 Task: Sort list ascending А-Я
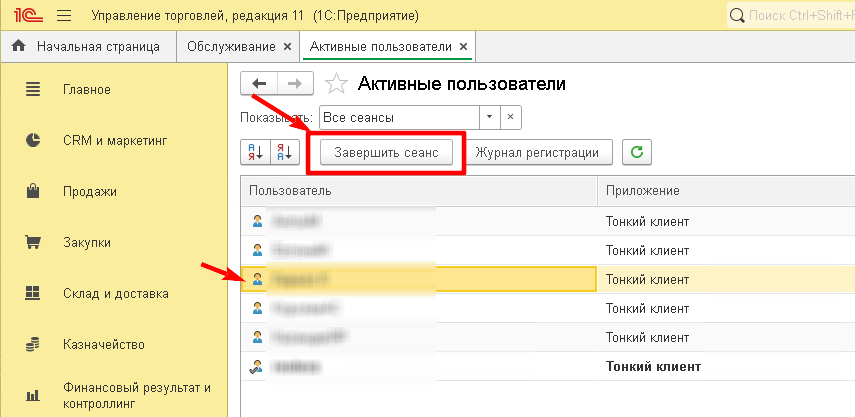pos(255,152)
